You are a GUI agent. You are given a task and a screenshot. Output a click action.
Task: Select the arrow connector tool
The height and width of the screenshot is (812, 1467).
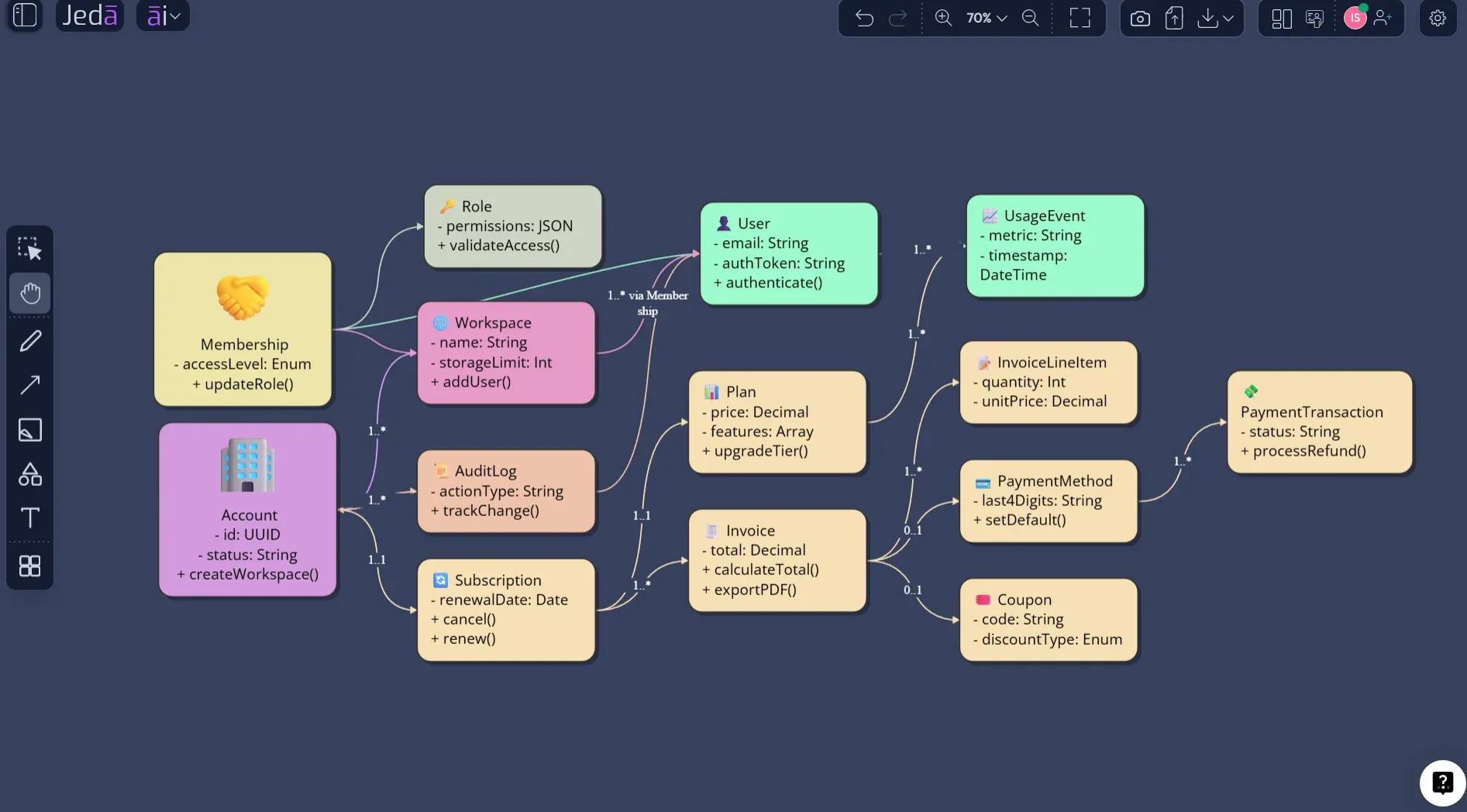[x=30, y=384]
